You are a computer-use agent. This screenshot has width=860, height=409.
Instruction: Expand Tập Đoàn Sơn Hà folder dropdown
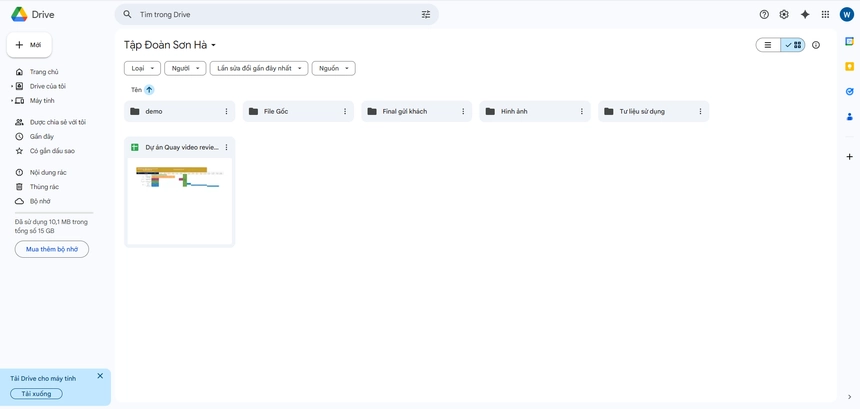tap(214, 45)
